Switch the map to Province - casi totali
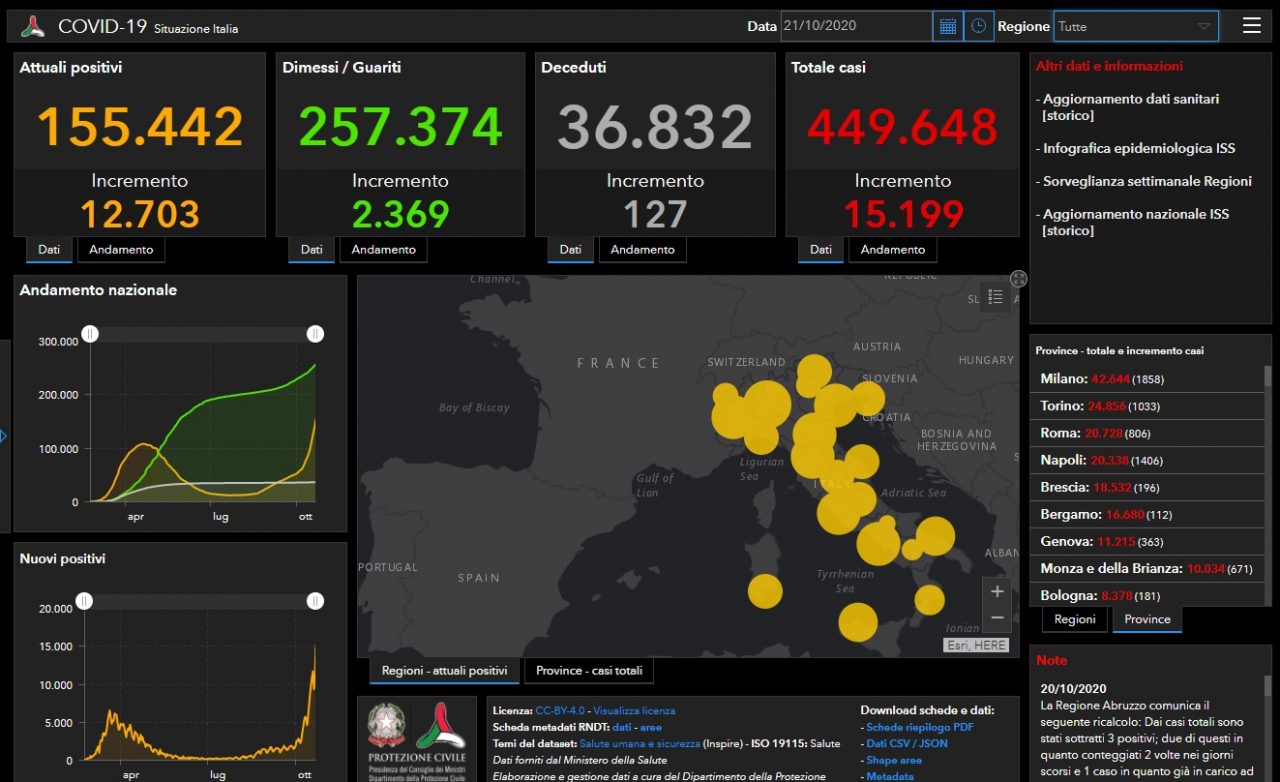 click(x=589, y=670)
